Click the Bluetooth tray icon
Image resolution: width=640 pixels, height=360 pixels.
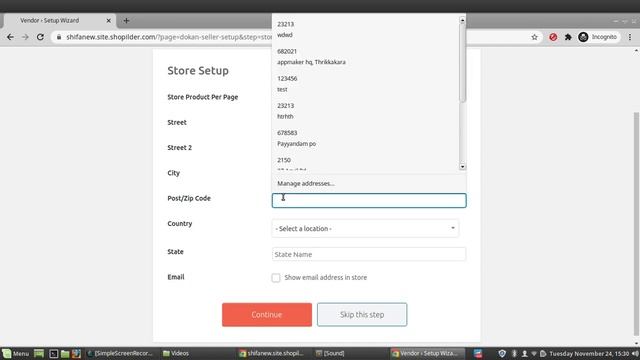click(514, 353)
